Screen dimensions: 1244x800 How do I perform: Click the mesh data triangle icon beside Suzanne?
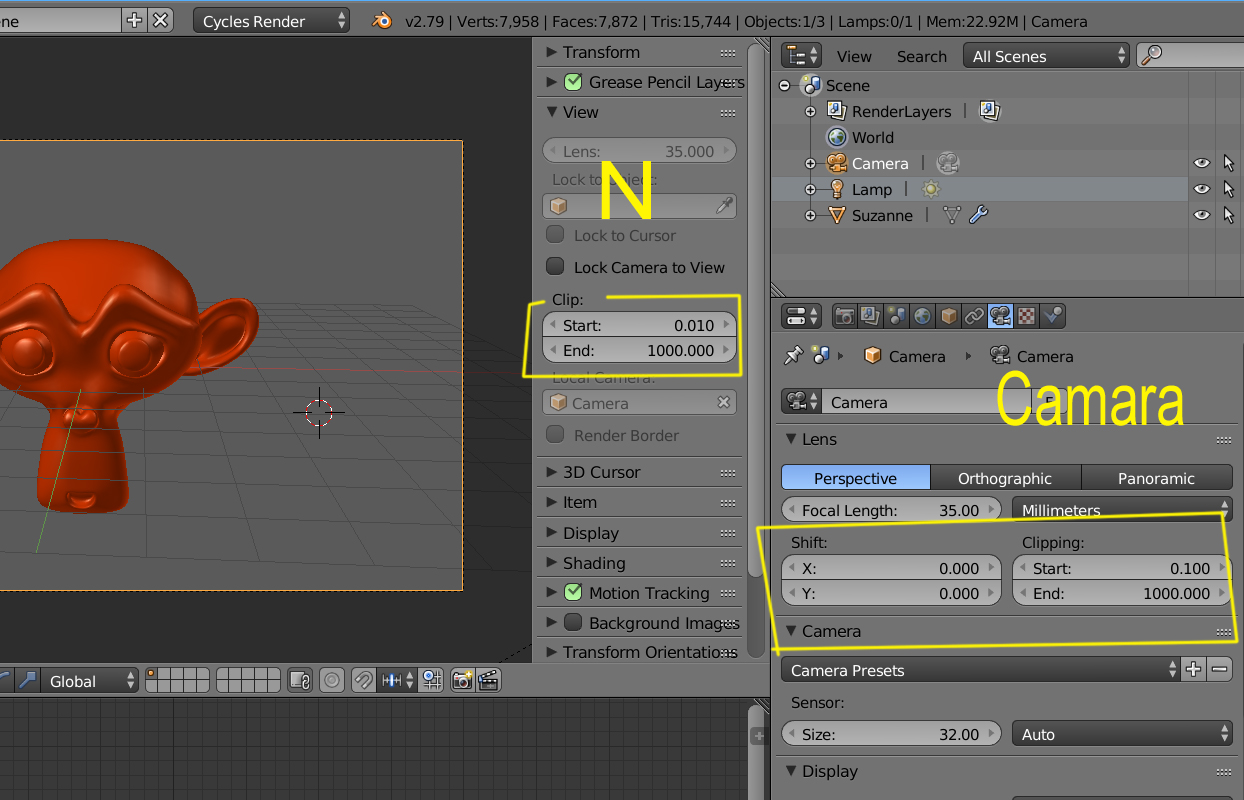coord(952,215)
